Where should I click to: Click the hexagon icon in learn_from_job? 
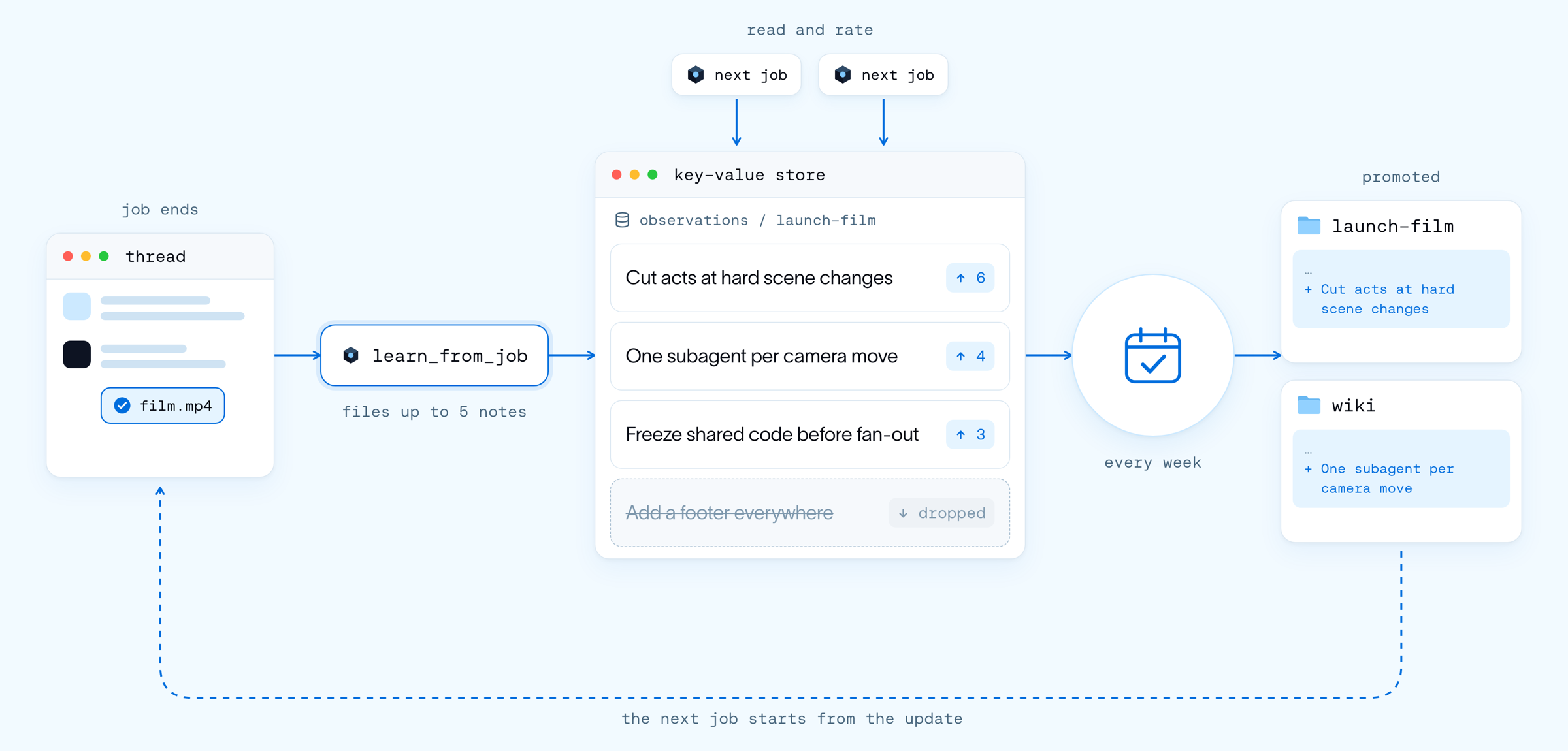coord(351,355)
